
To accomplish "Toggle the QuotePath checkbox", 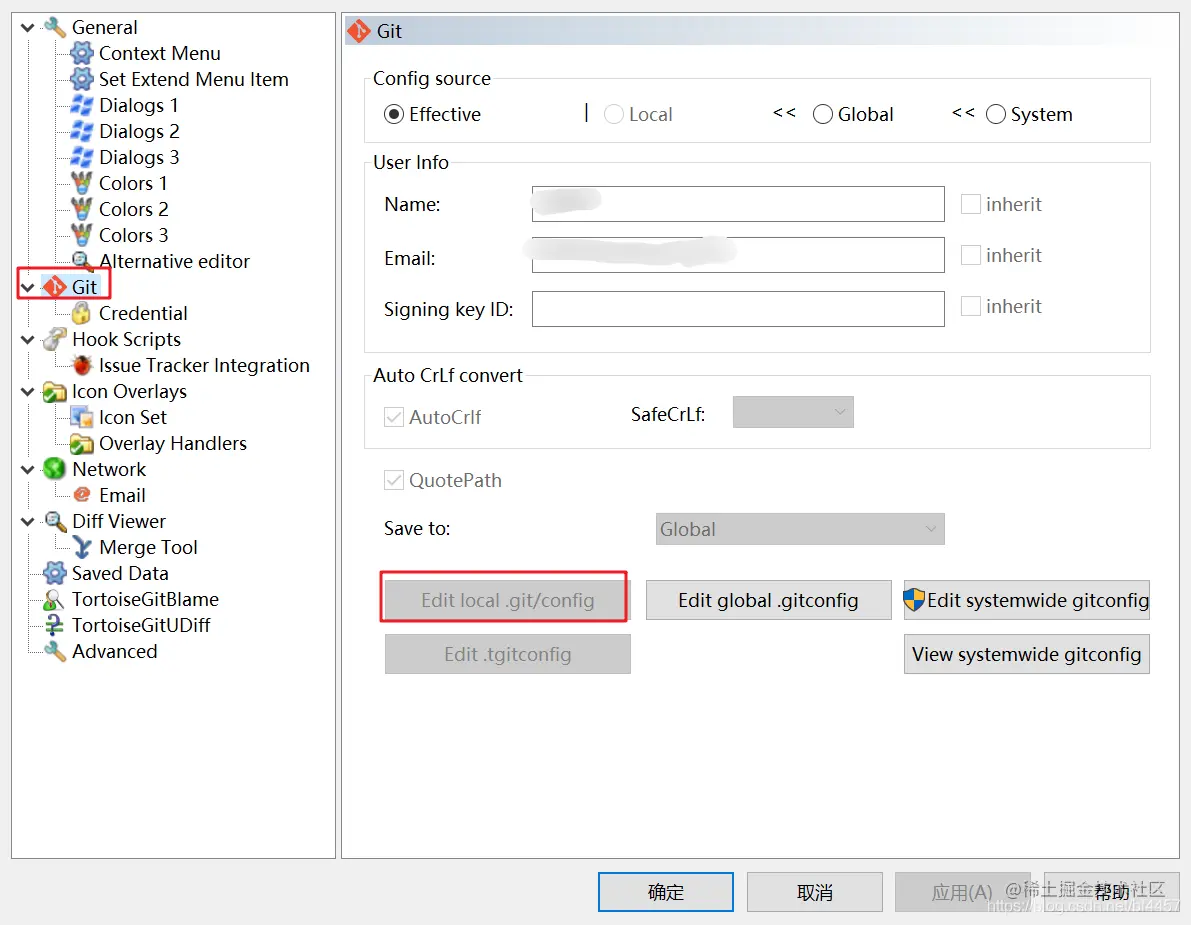I will point(393,480).
